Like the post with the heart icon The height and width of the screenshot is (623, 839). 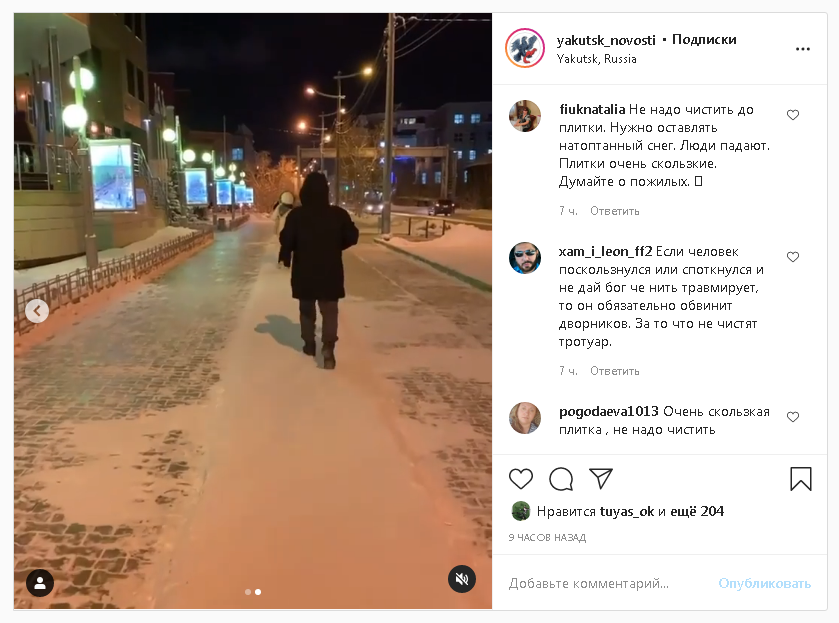point(521,478)
